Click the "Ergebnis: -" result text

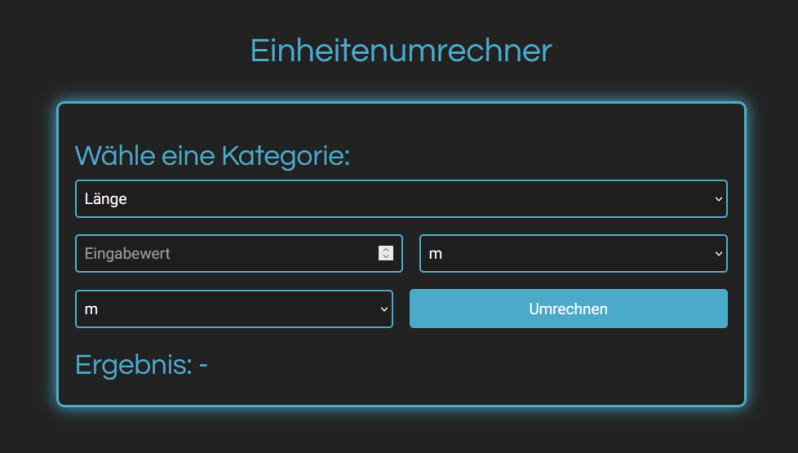tap(141, 366)
